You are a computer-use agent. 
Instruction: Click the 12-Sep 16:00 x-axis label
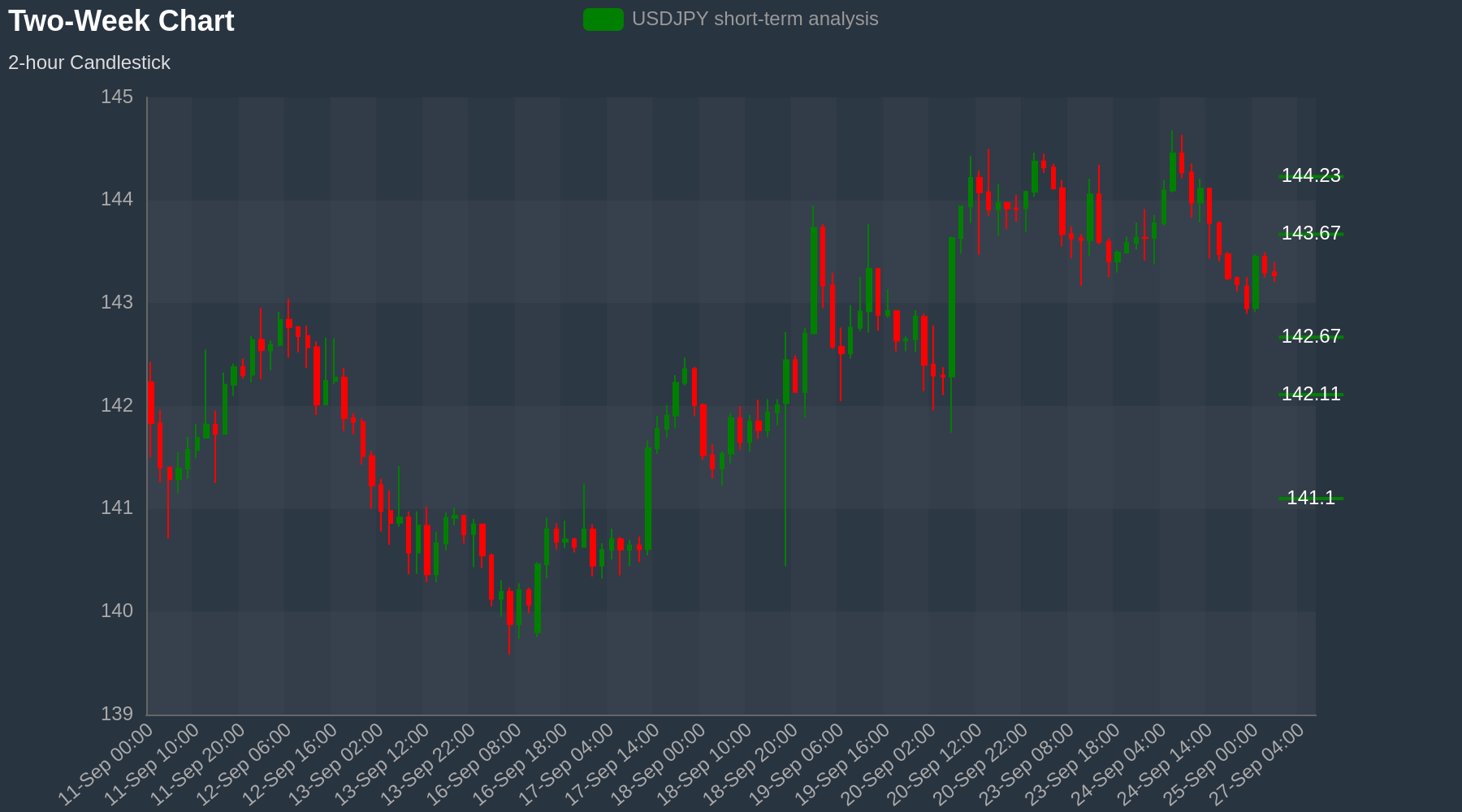291,764
